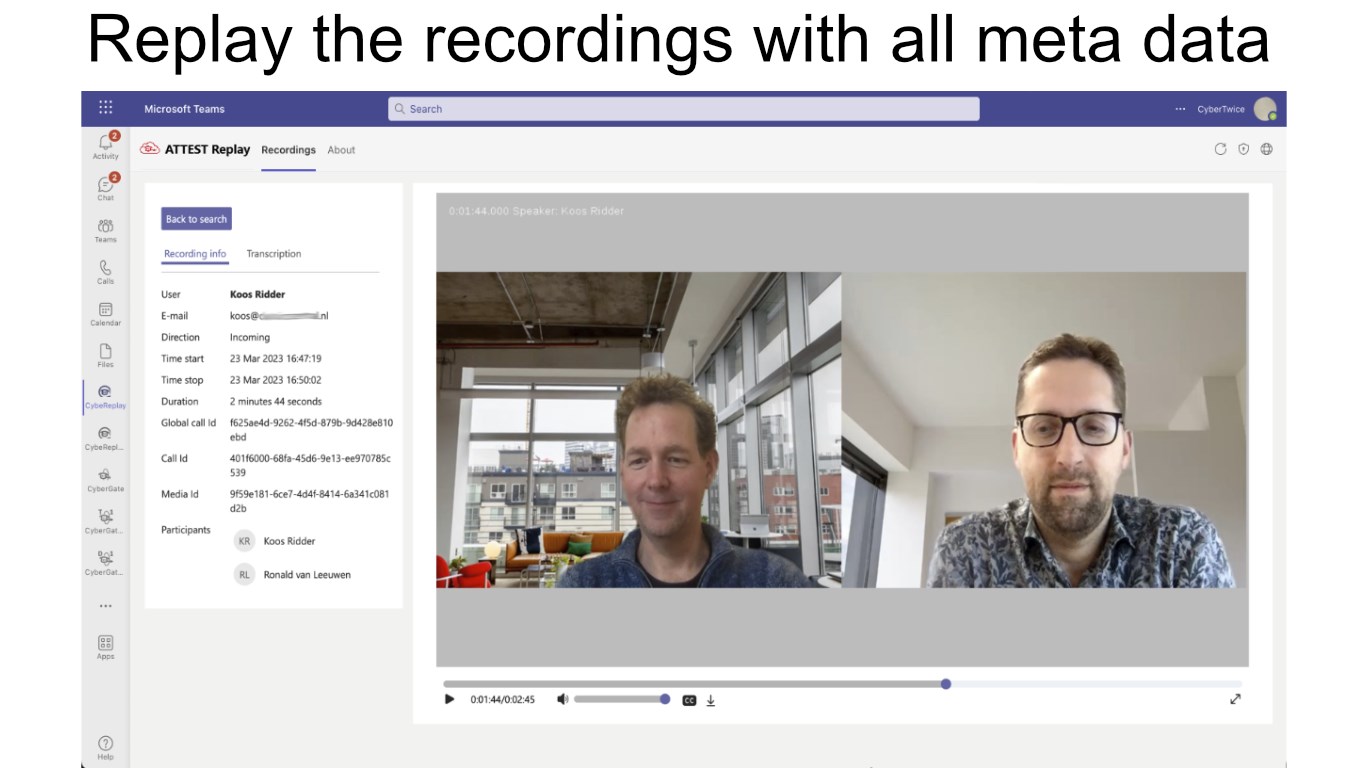Mute the audio with the speaker icon
The image size is (1366, 768).
(562, 699)
